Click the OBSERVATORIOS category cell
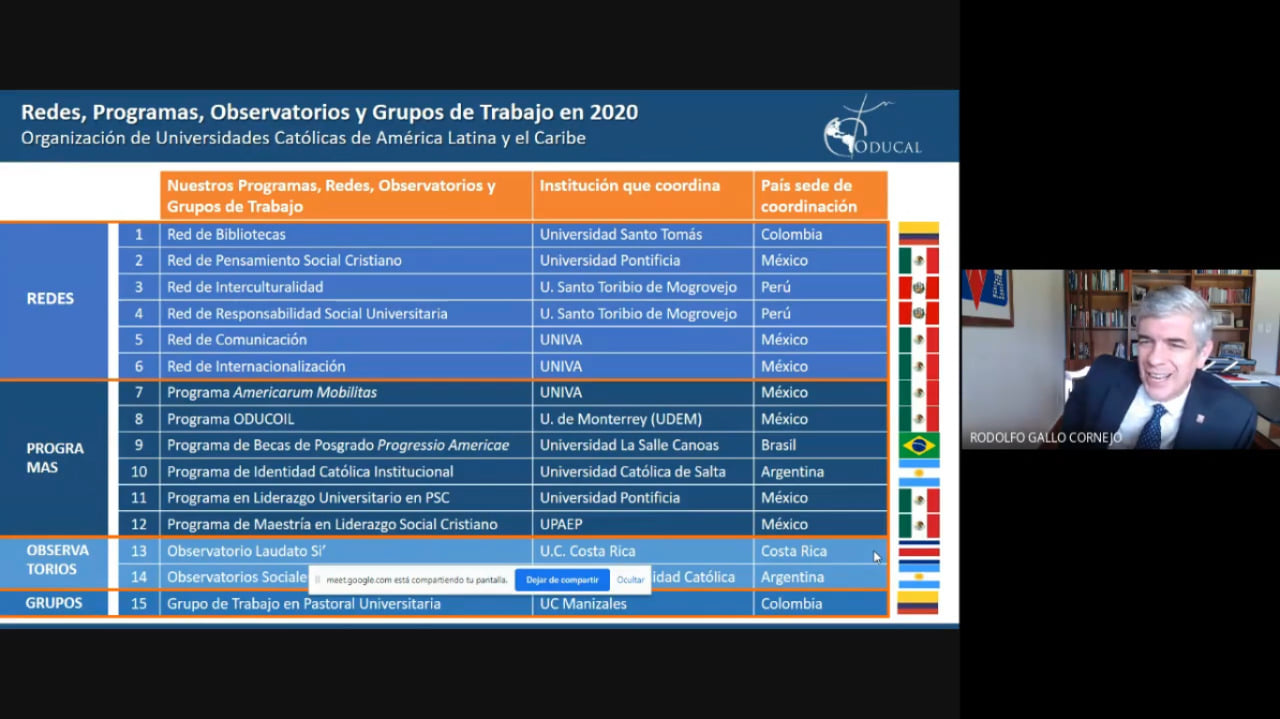The height and width of the screenshot is (719, 1280). pos(57,560)
